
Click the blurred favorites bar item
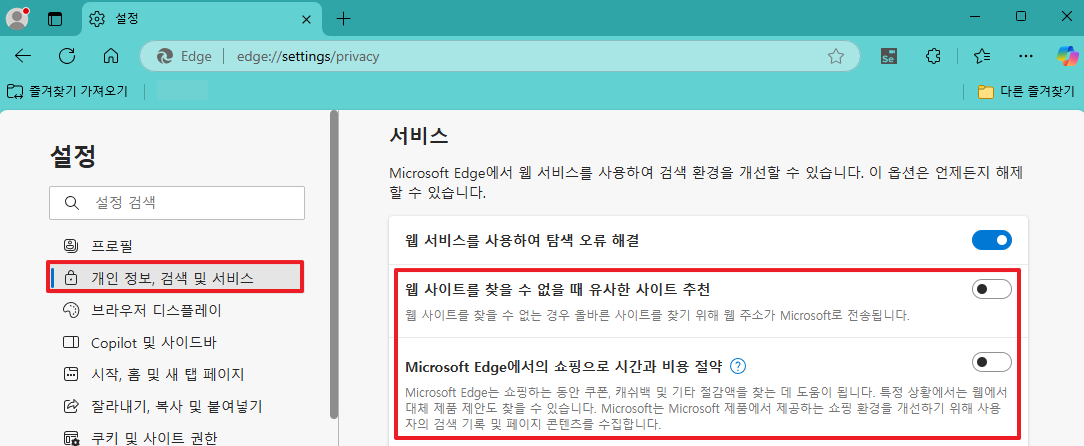[183, 91]
